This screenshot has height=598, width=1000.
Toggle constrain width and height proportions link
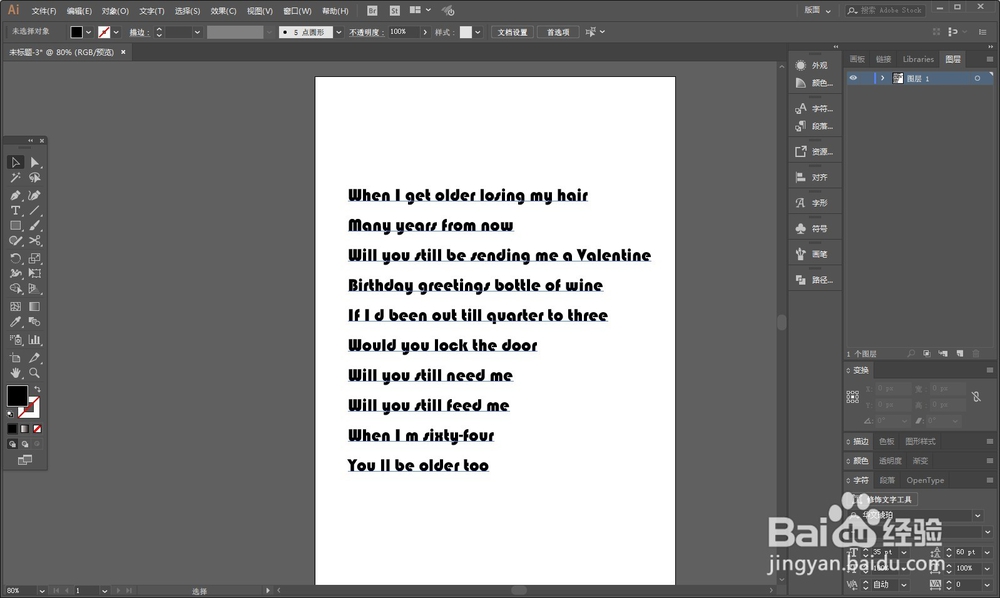(x=976, y=397)
